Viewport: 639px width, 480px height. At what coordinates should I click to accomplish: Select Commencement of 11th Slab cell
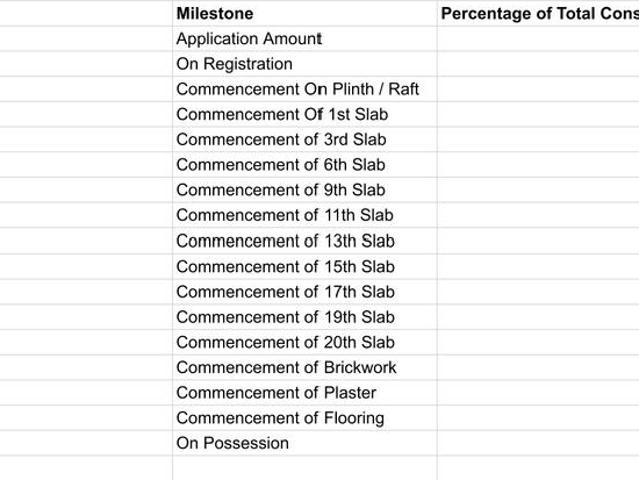pos(305,216)
